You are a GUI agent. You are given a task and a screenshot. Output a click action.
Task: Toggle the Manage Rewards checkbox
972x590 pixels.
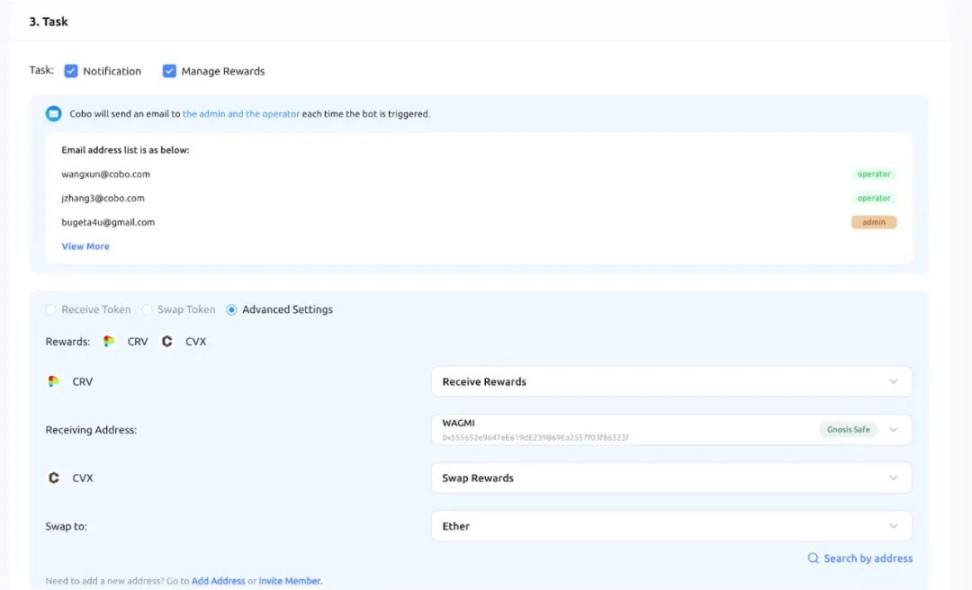[169, 71]
